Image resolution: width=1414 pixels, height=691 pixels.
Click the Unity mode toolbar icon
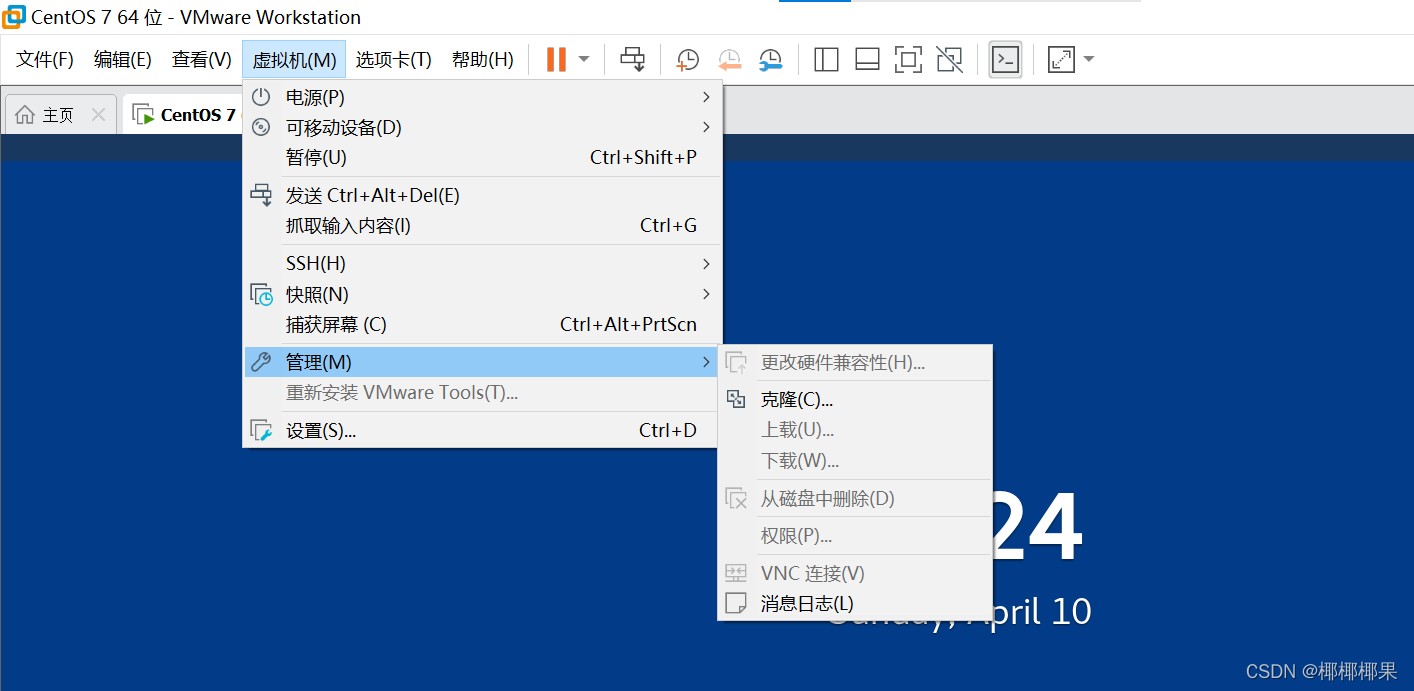pyautogui.click(x=949, y=60)
